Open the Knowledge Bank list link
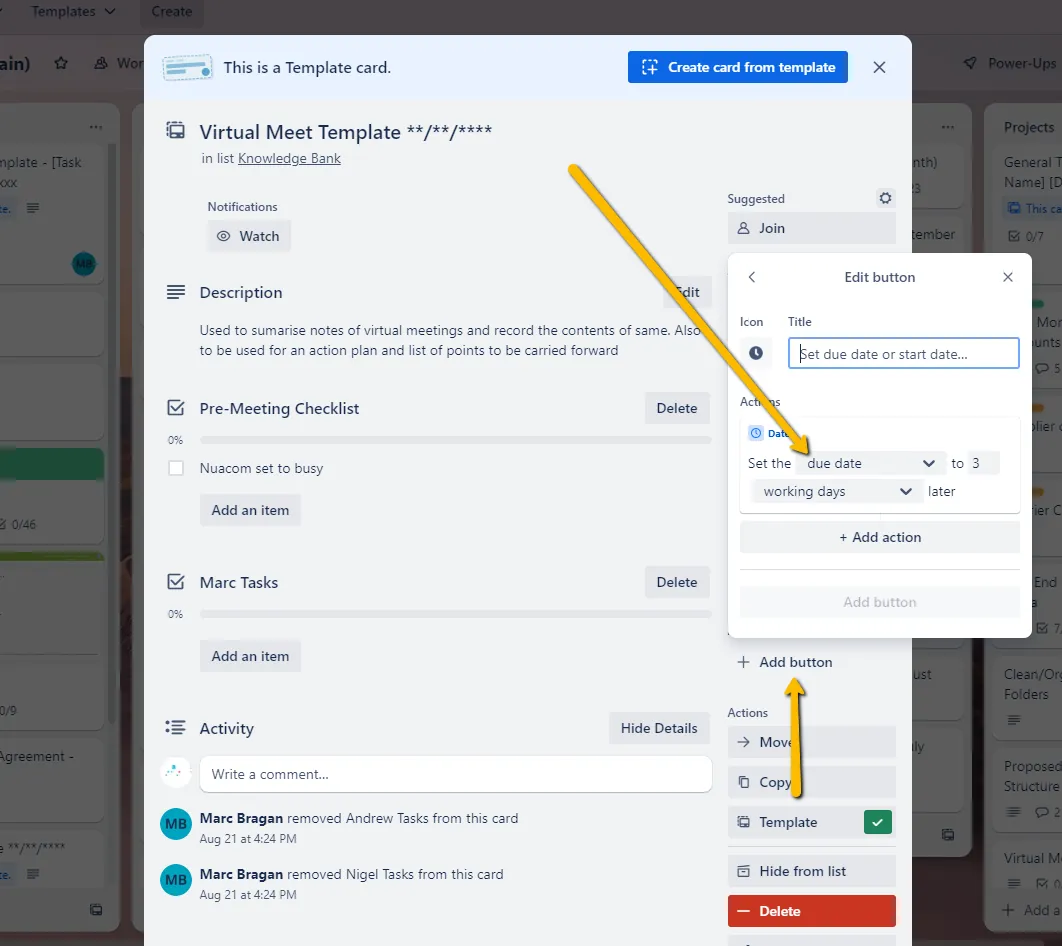This screenshot has height=946, width=1062. [289, 158]
